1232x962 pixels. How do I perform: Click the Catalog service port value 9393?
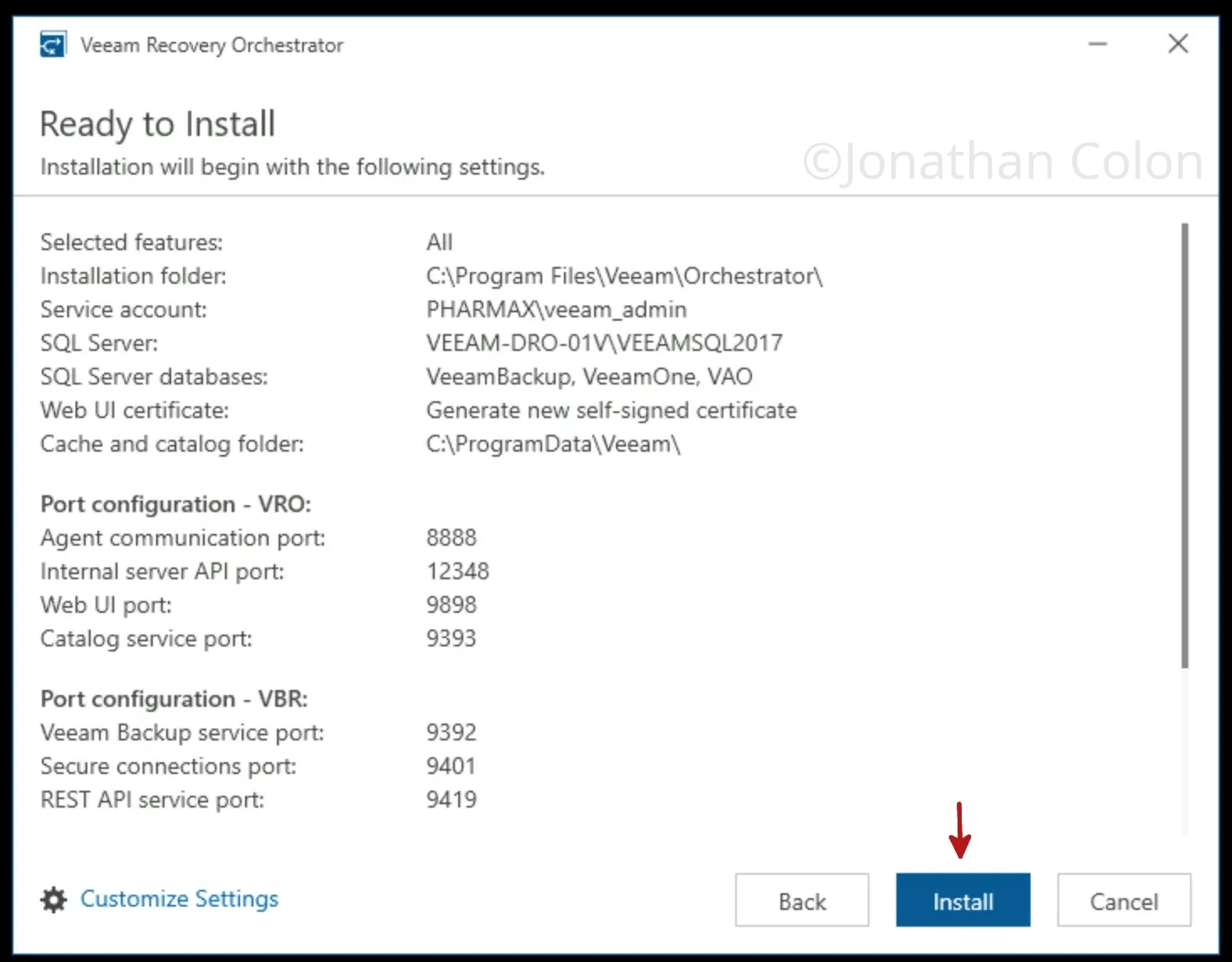(452, 639)
